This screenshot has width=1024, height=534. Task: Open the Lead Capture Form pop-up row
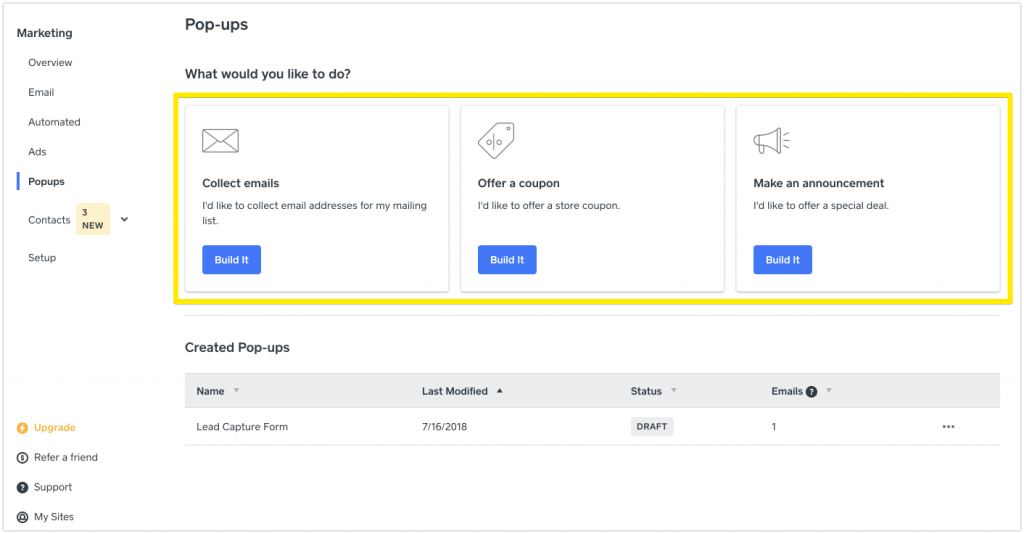click(242, 427)
